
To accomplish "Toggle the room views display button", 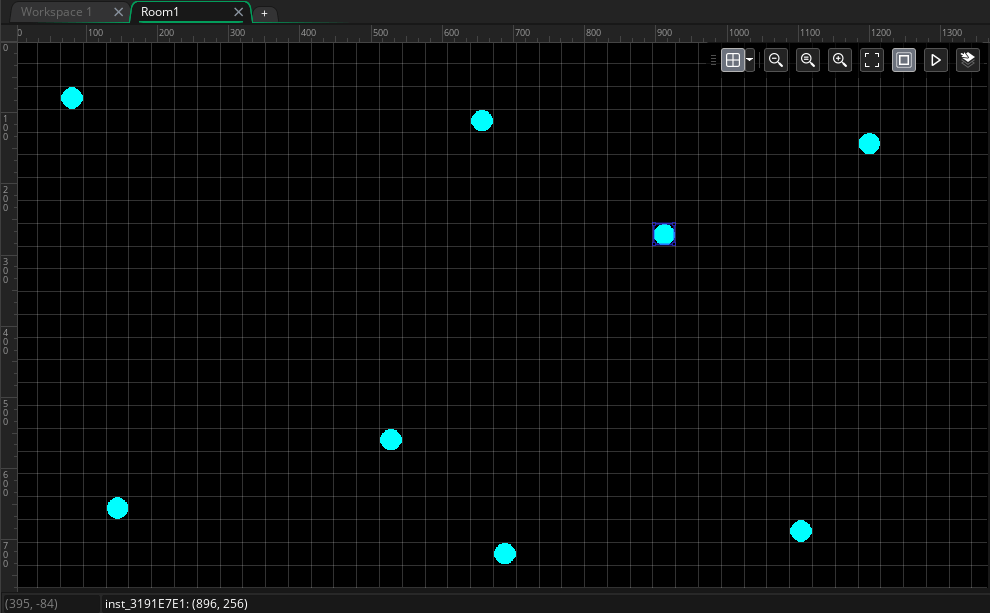I will pos(904,61).
